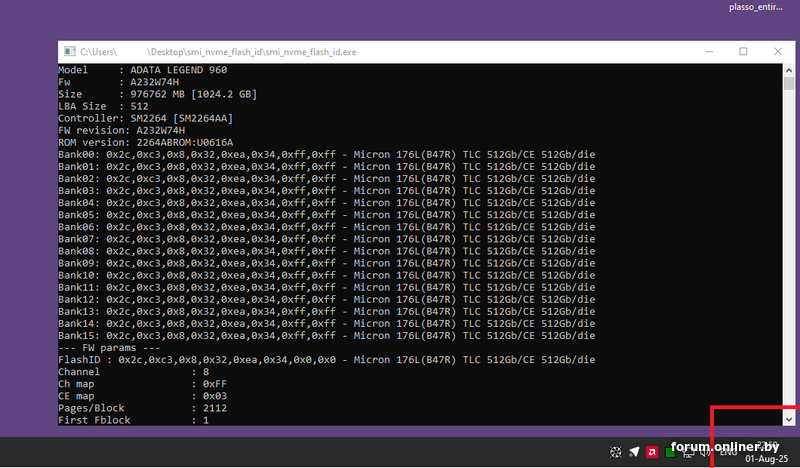Click the console vertical scrollbar thumb
The height and width of the screenshot is (468, 800).
point(789,84)
